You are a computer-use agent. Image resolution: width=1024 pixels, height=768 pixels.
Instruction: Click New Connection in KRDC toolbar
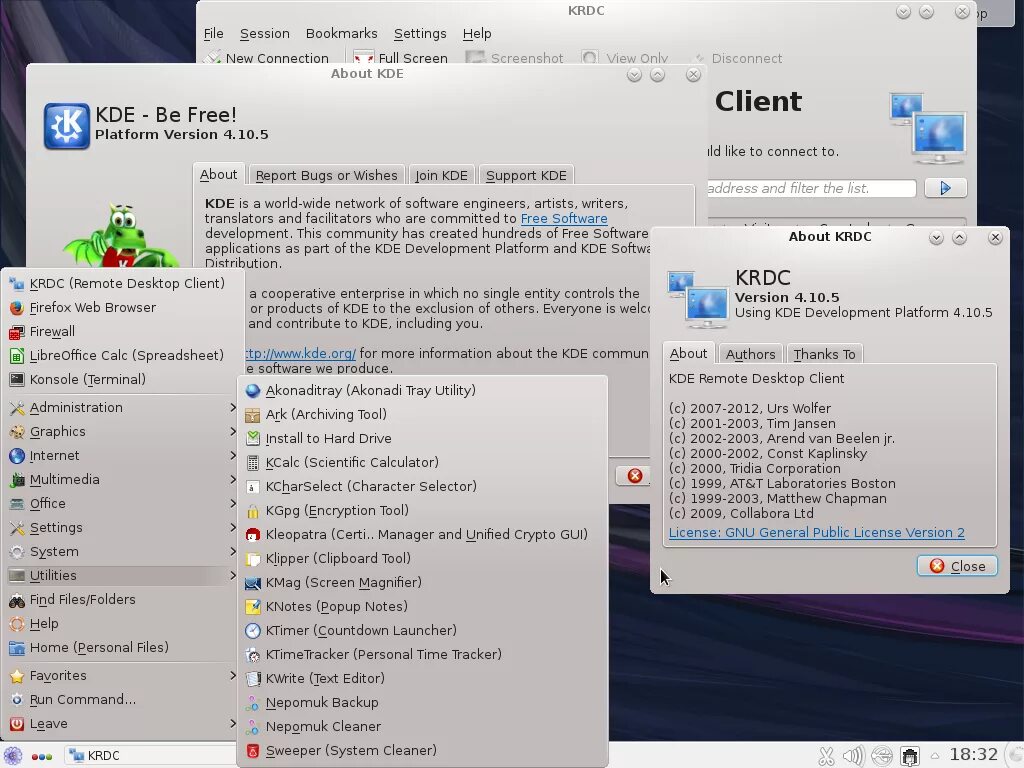point(266,57)
